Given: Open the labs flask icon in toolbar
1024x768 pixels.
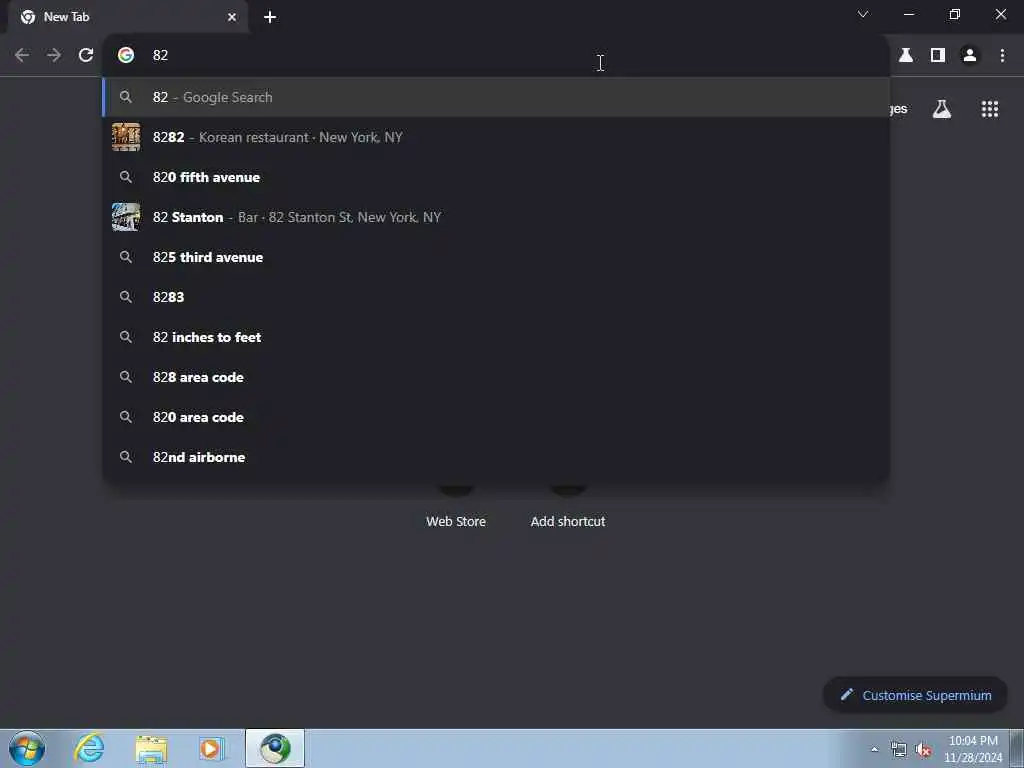Looking at the screenshot, I should tap(906, 56).
